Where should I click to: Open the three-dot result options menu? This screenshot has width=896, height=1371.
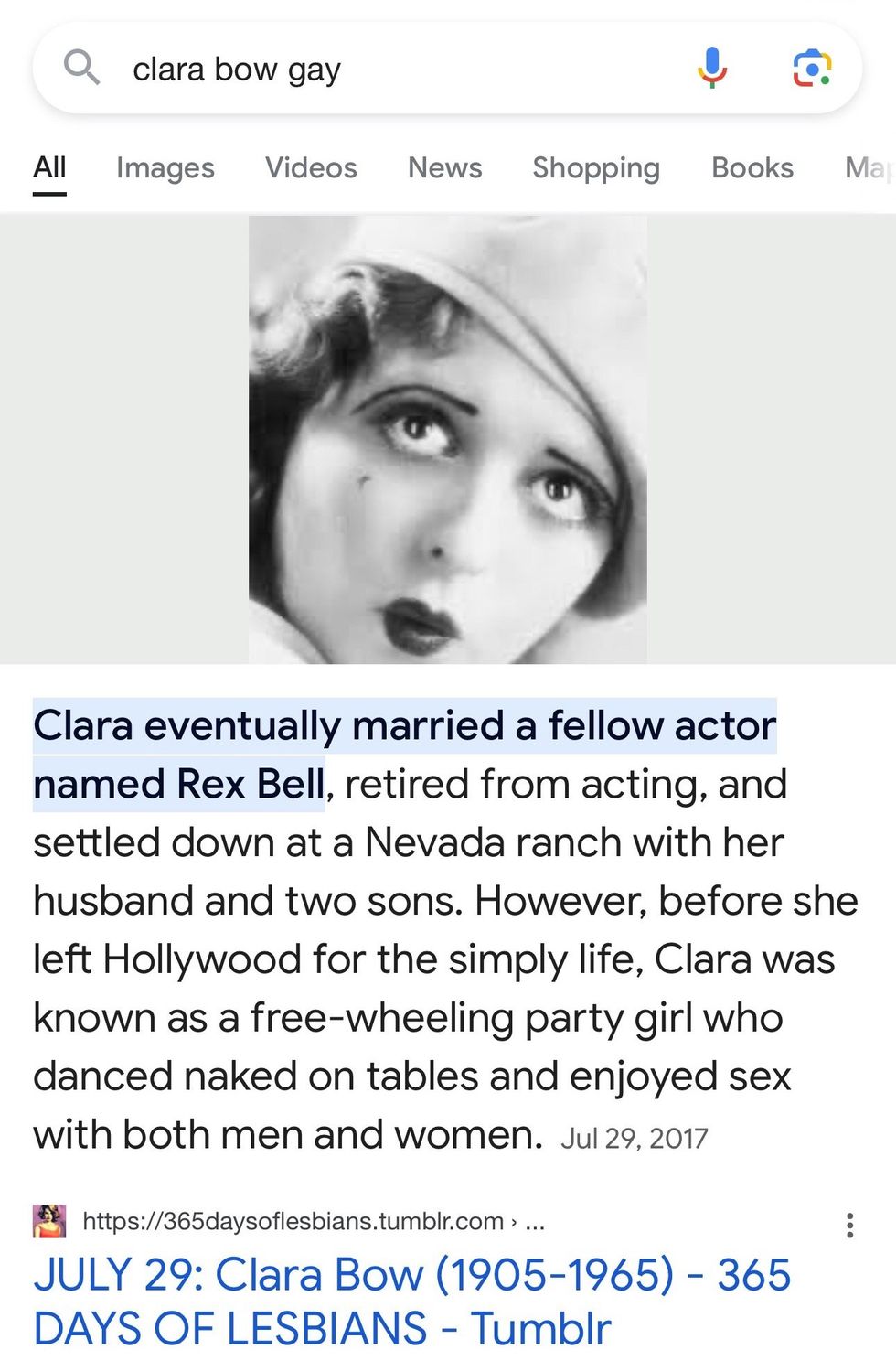[849, 1225]
